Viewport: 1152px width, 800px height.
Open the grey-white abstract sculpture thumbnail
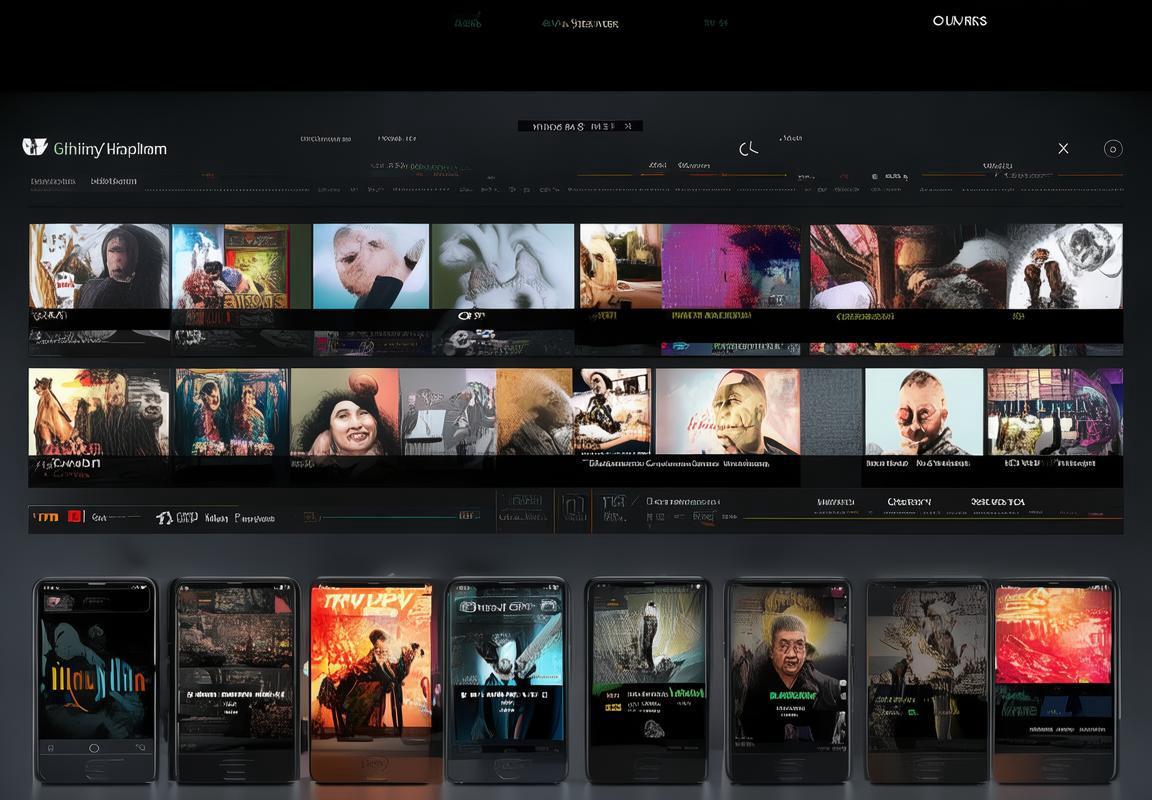(x=503, y=266)
